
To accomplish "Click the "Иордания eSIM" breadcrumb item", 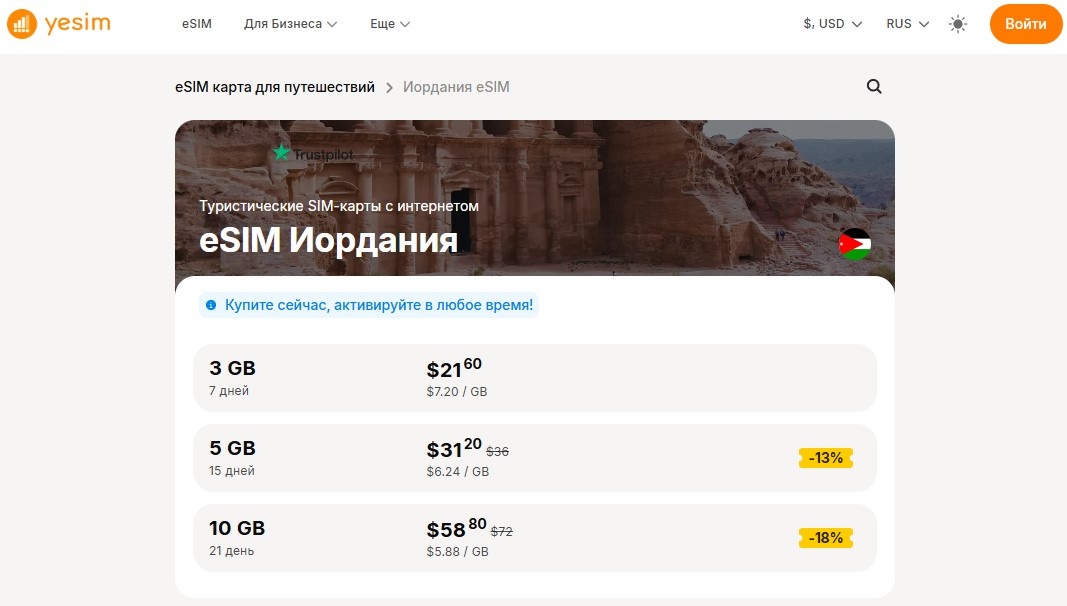I will [456, 87].
